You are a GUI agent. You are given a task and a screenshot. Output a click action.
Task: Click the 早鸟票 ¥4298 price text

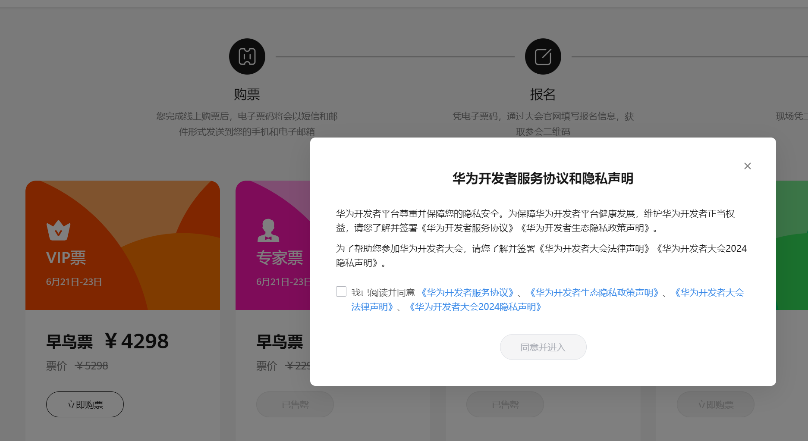[x=107, y=341]
